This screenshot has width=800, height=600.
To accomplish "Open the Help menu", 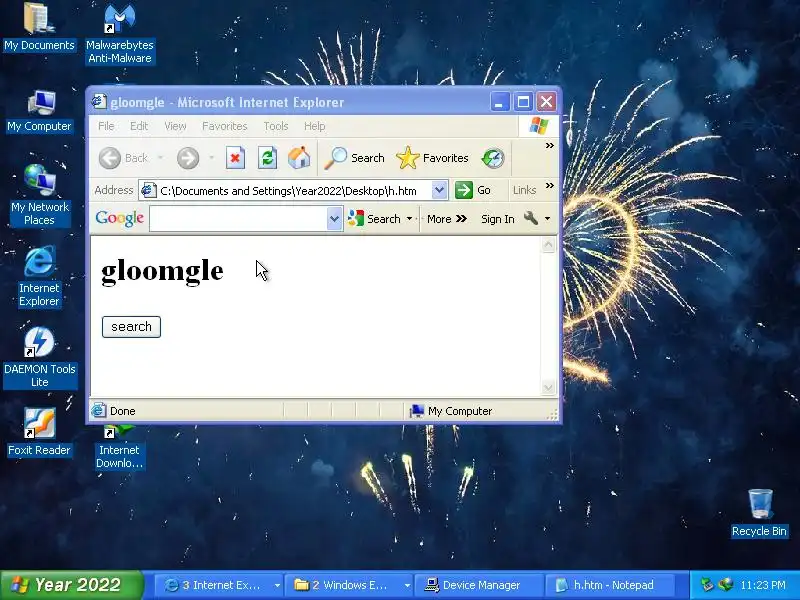I will (314, 126).
